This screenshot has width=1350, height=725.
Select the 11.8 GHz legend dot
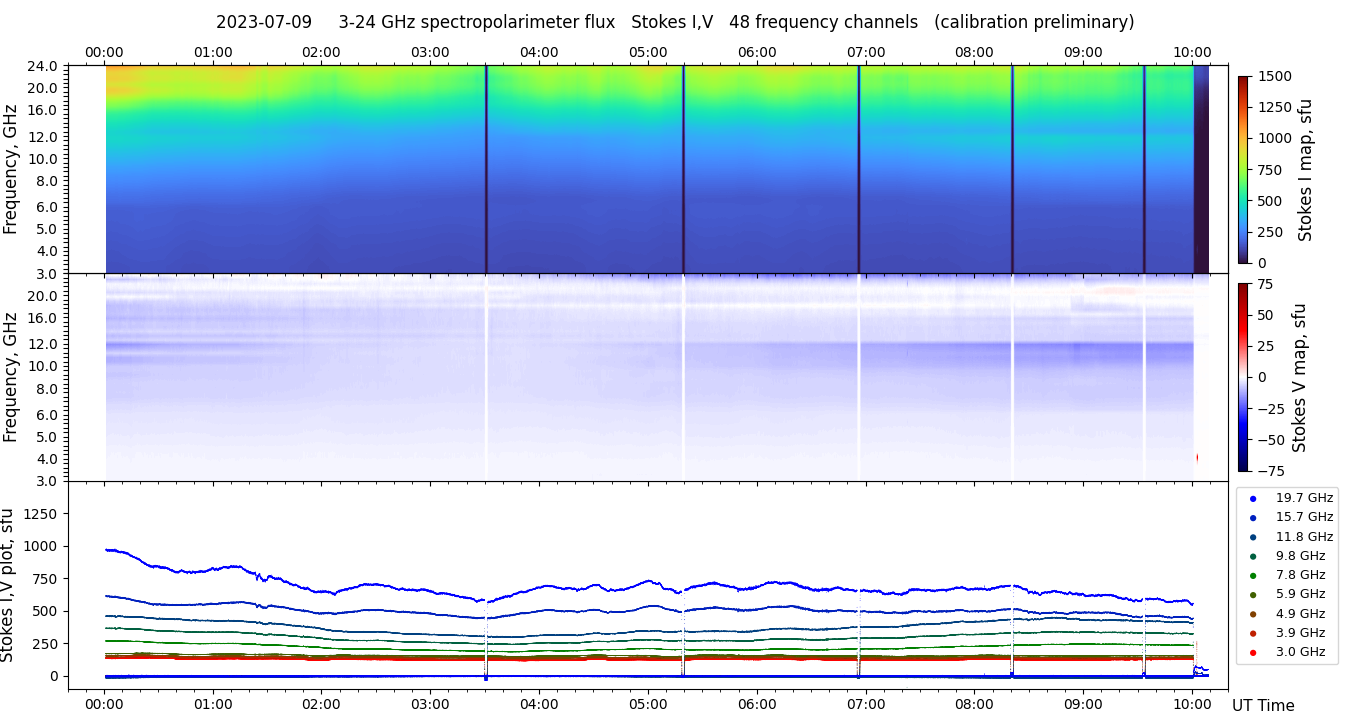point(1253,537)
